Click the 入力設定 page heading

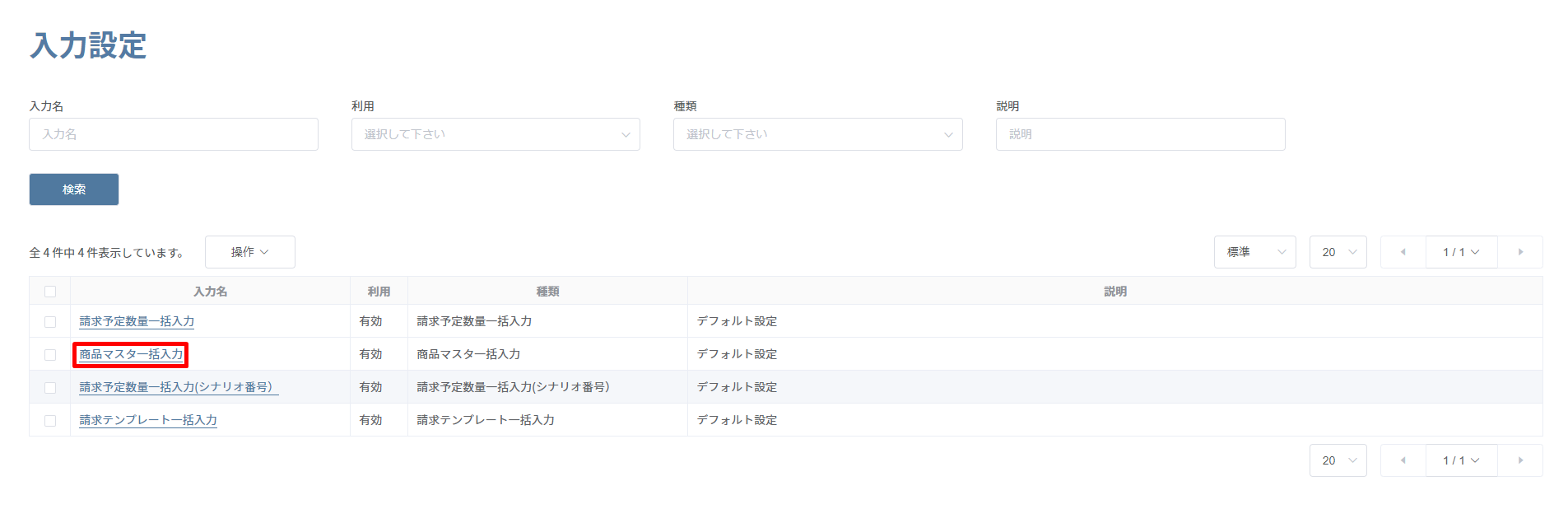88,45
